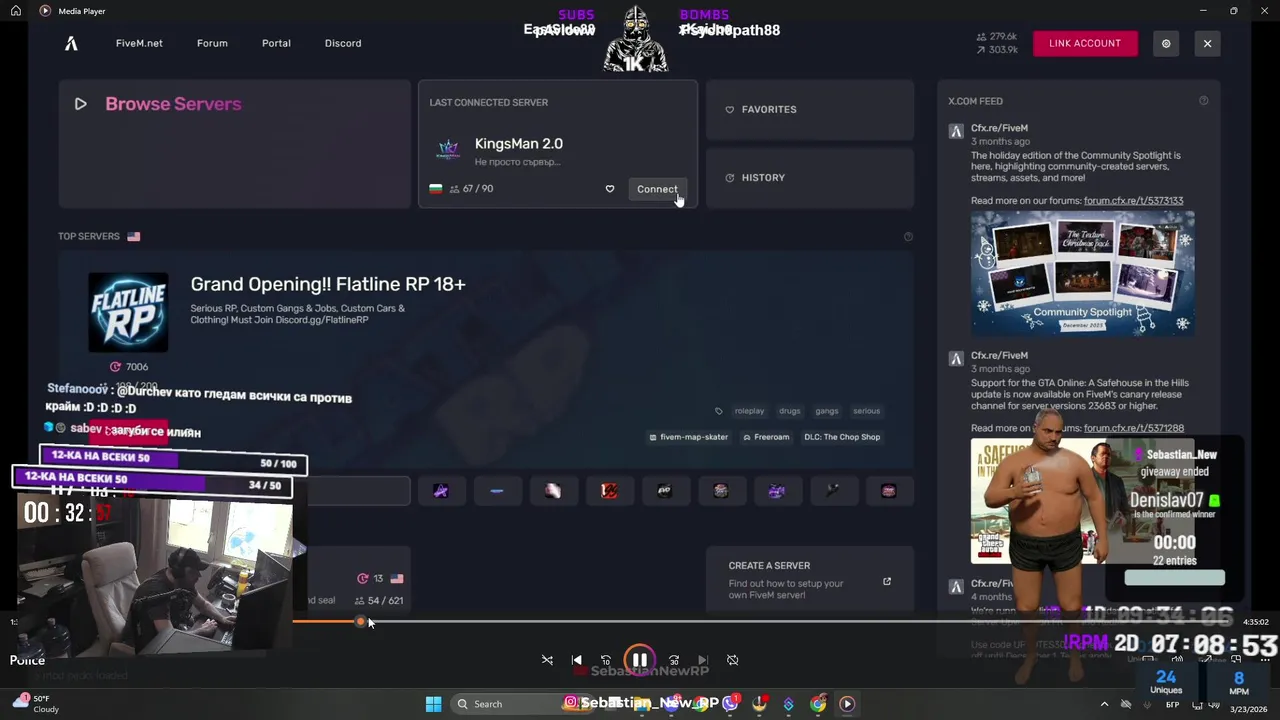
Task: Click the external link icon on CREATE A SERVER
Action: (x=886, y=582)
